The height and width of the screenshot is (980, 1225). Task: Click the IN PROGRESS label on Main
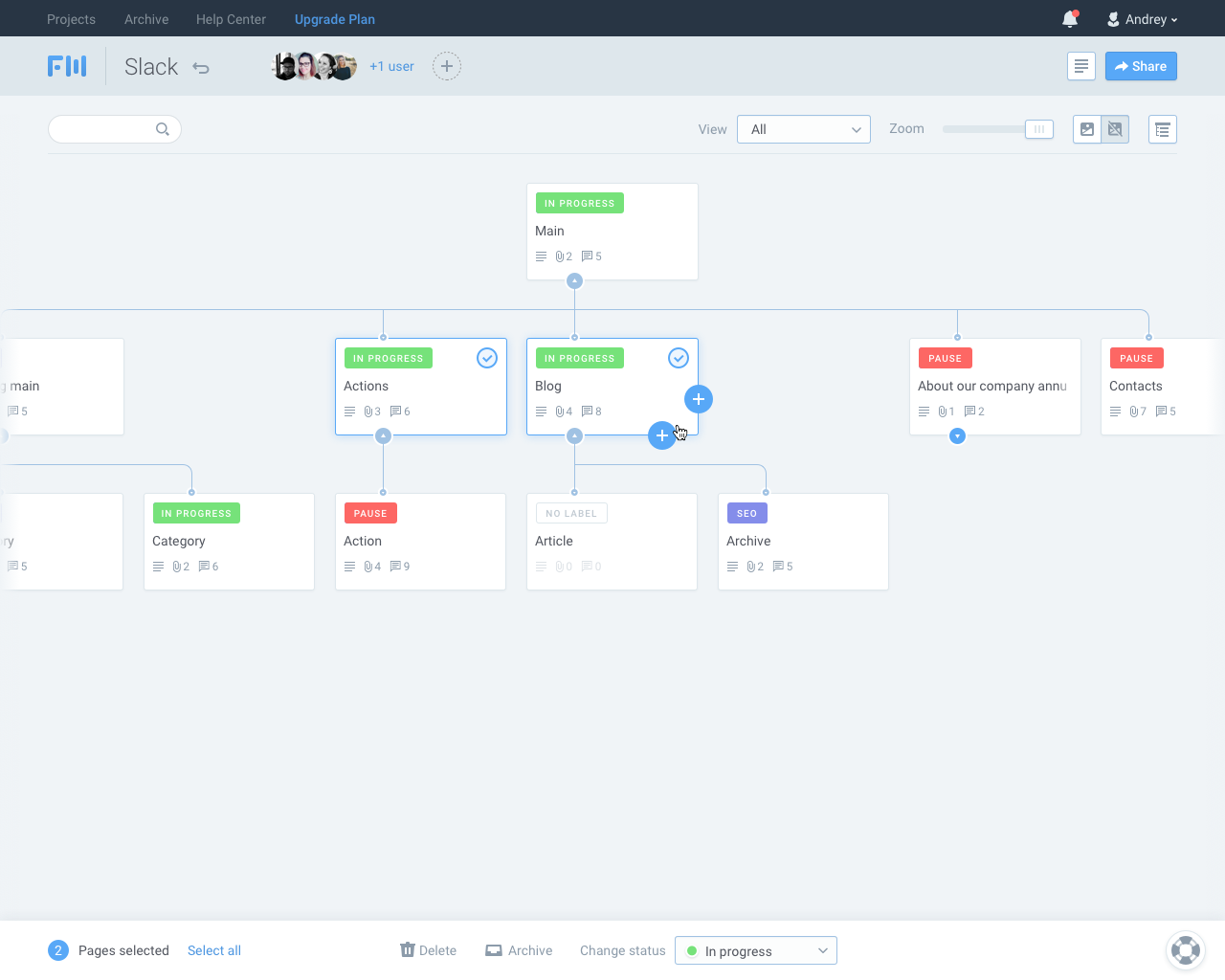point(579,203)
